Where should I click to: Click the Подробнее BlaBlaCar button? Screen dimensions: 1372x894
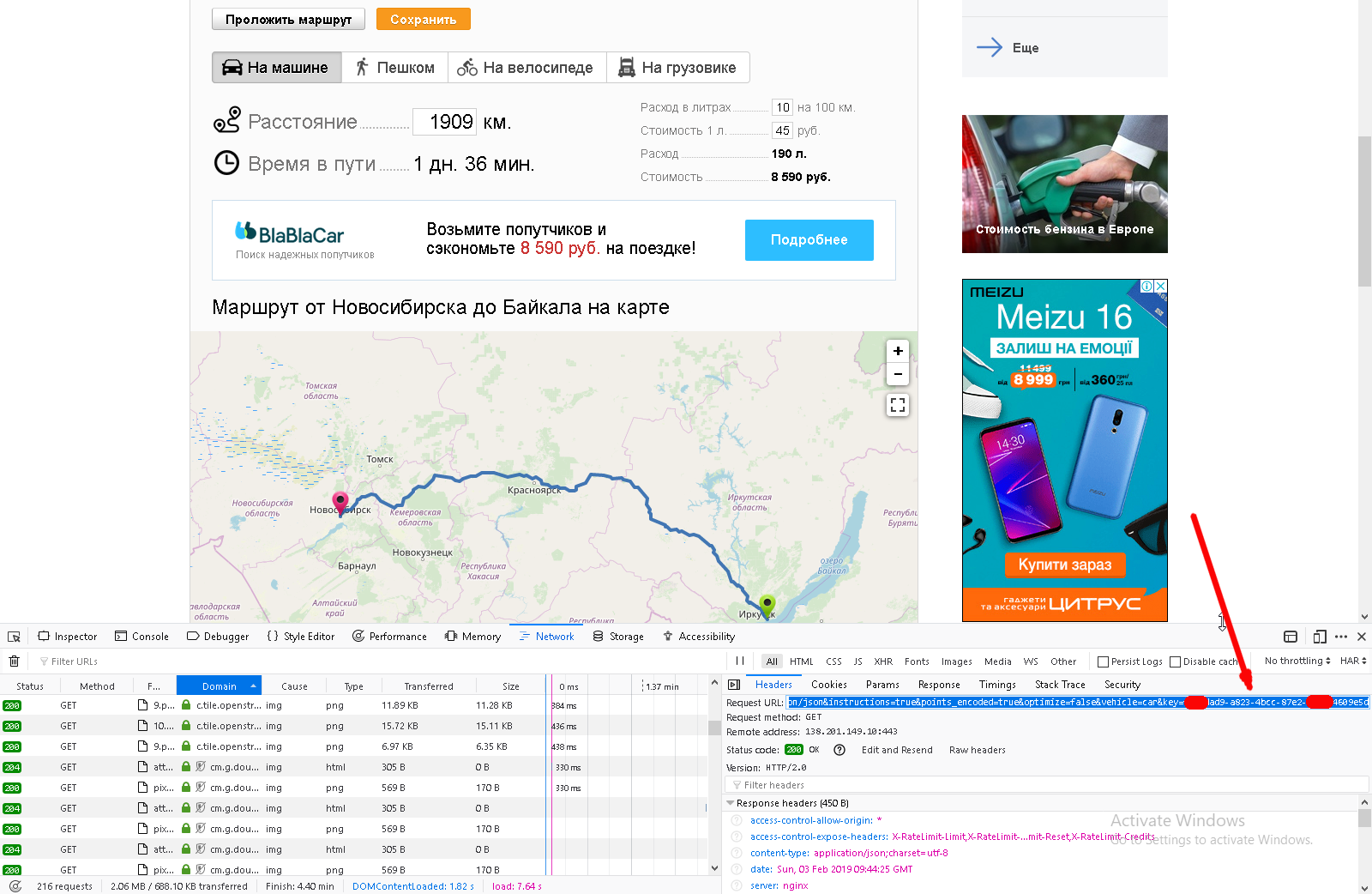(809, 240)
